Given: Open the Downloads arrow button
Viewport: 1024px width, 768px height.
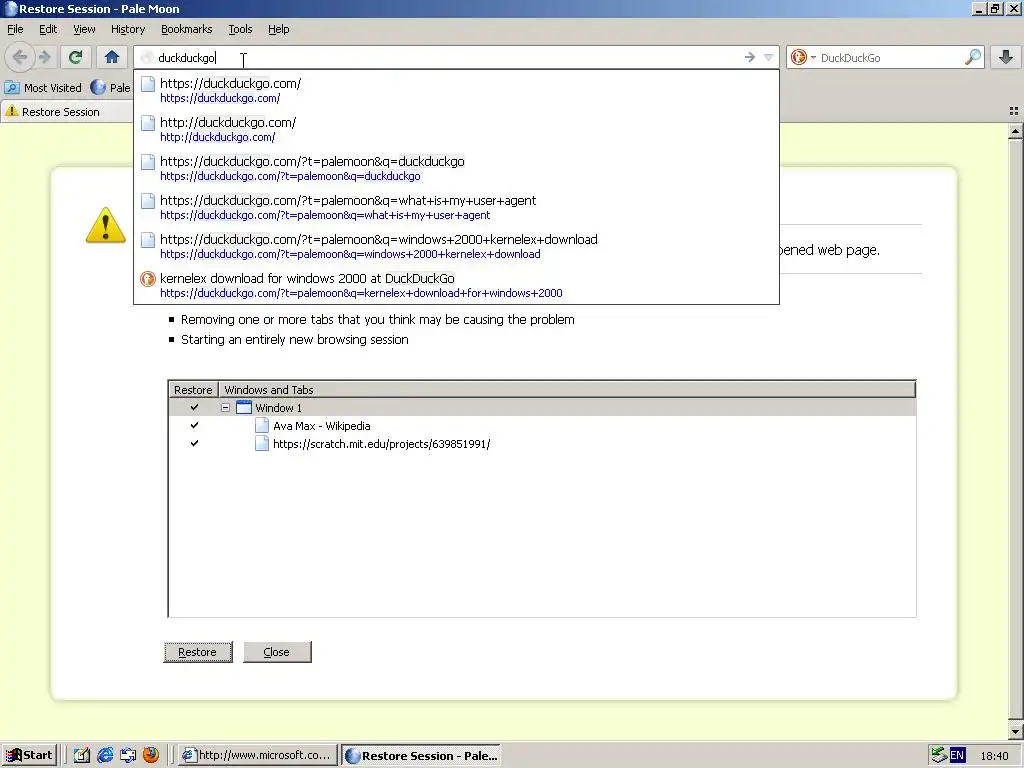Looking at the screenshot, I should [1006, 57].
